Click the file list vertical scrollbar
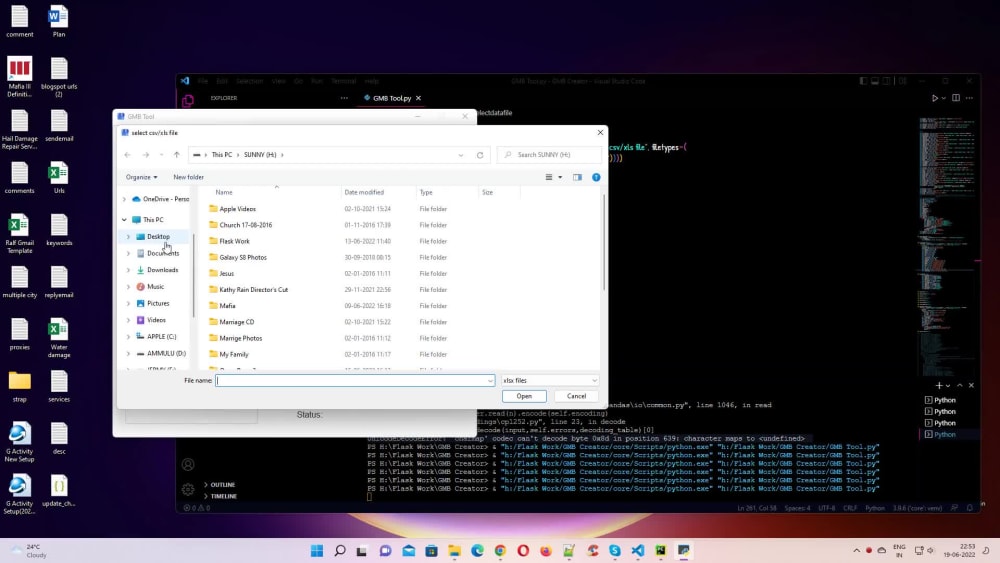The width and height of the screenshot is (1000, 563). pos(603,242)
